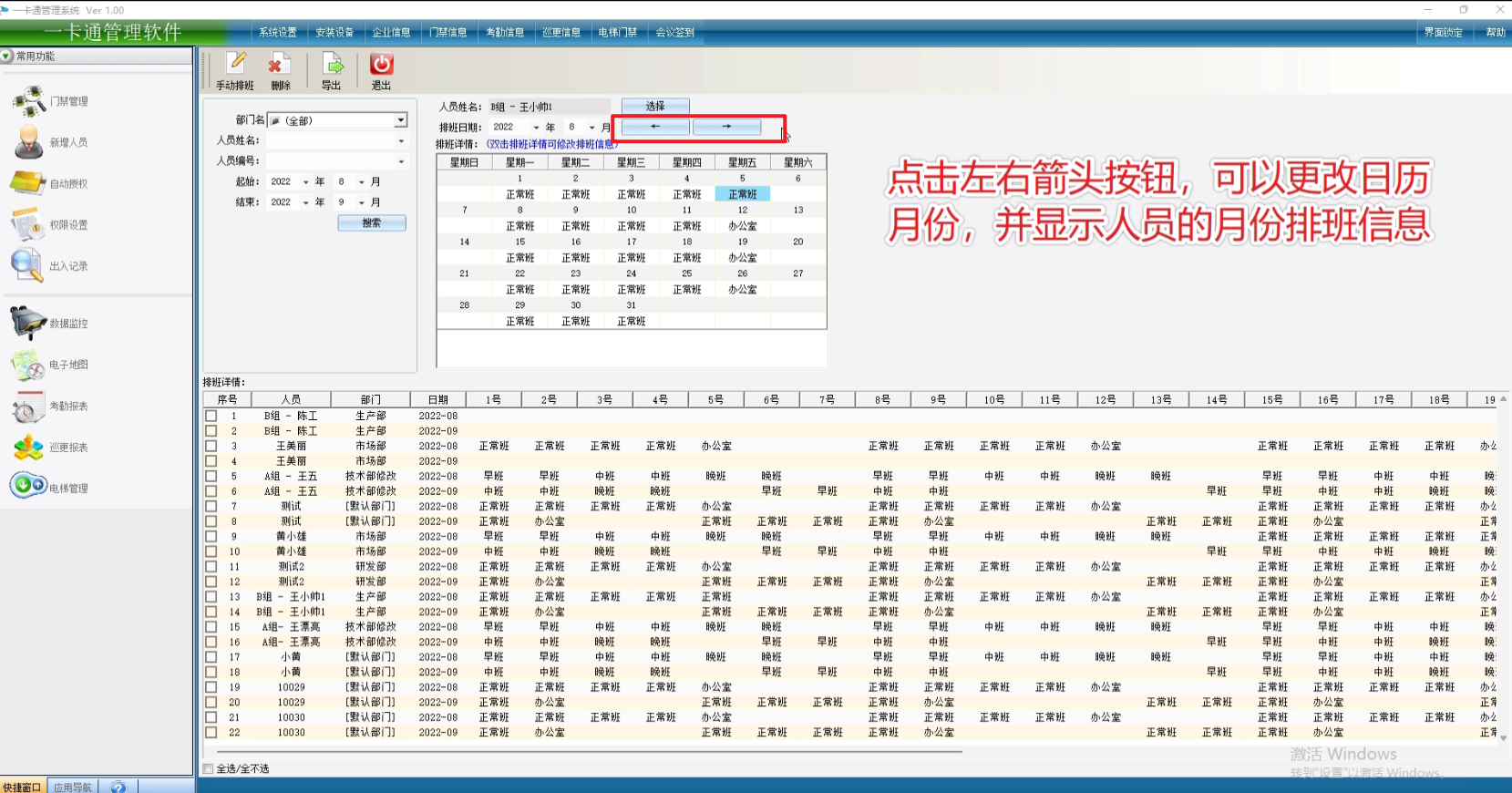Check the box for row 3 王美丽

coord(211,446)
